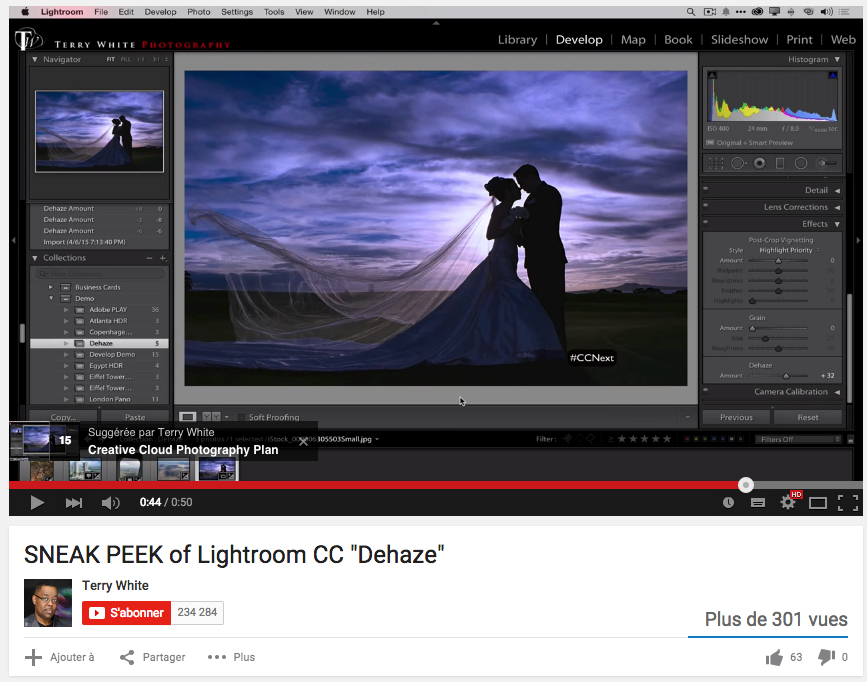Open video quality settings gear
Image resolution: width=867 pixels, height=682 pixels.
pyautogui.click(x=788, y=502)
